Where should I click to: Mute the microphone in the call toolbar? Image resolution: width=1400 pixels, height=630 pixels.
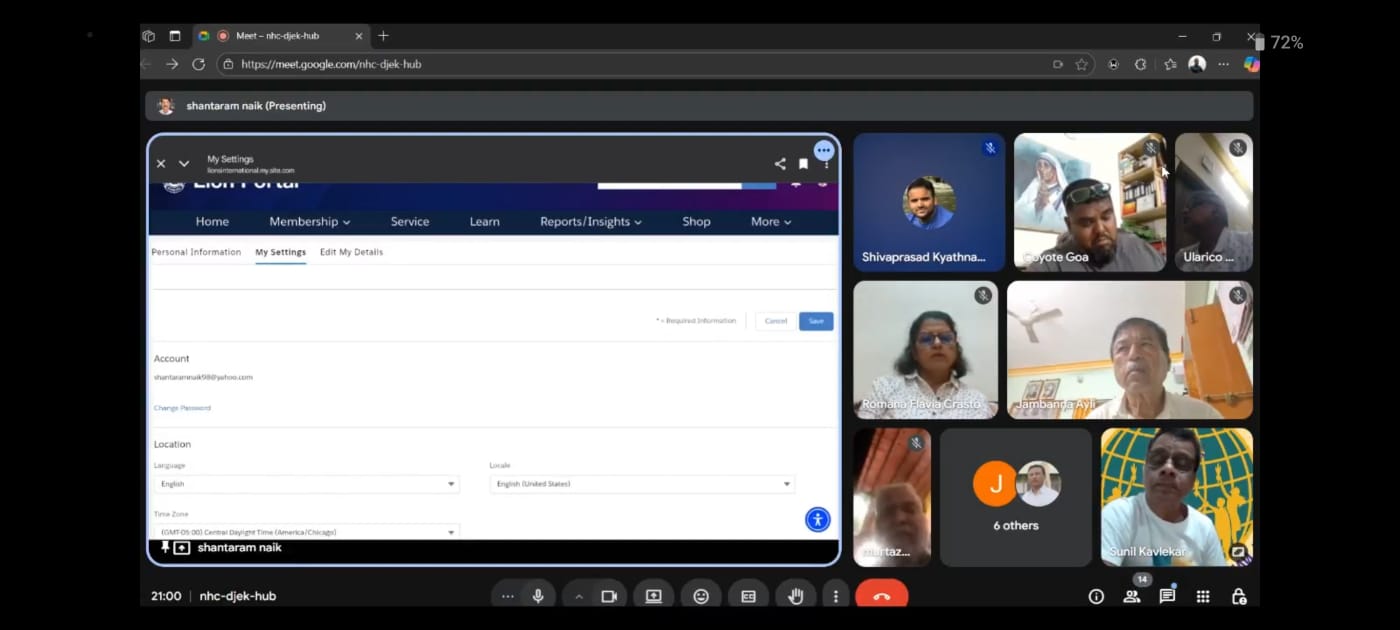click(x=537, y=595)
